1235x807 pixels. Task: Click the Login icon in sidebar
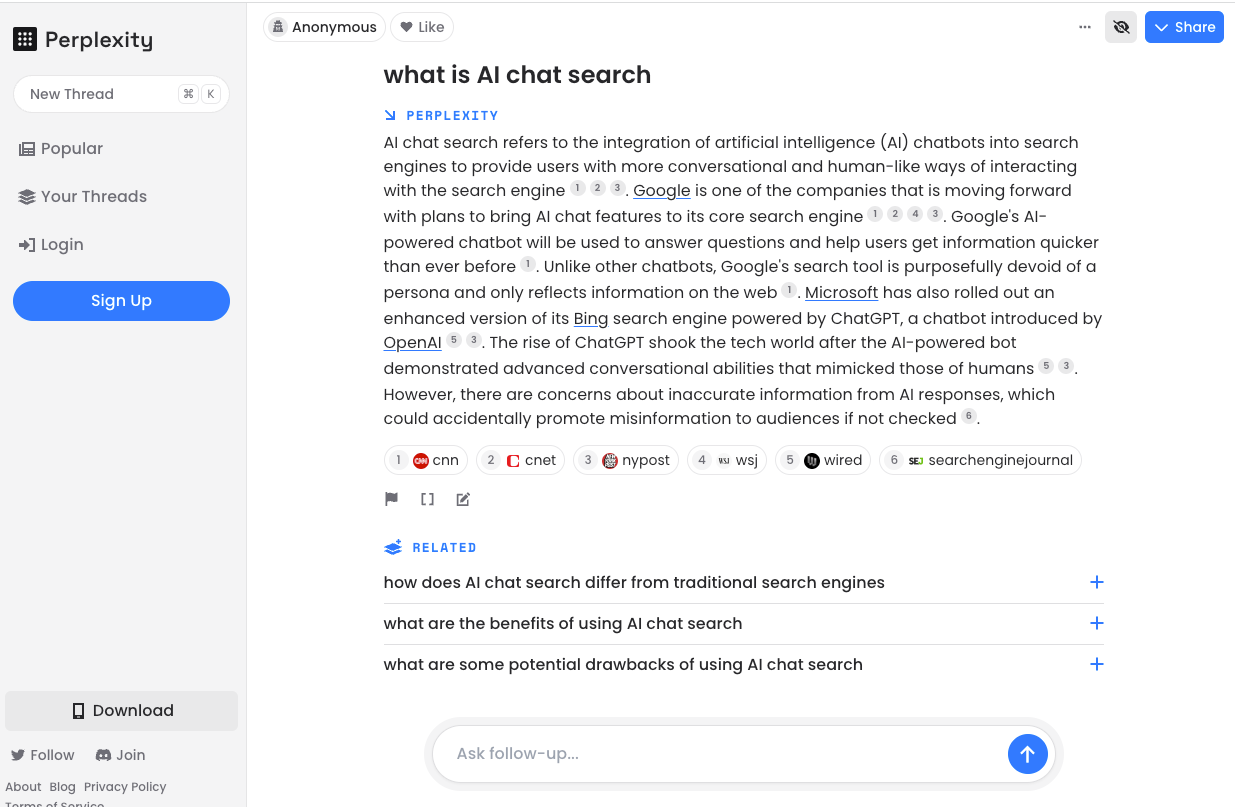pos(26,244)
